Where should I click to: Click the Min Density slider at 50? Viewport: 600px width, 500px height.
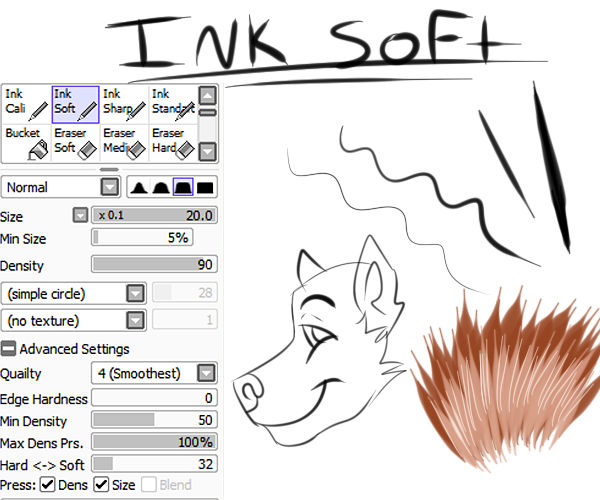(154, 420)
